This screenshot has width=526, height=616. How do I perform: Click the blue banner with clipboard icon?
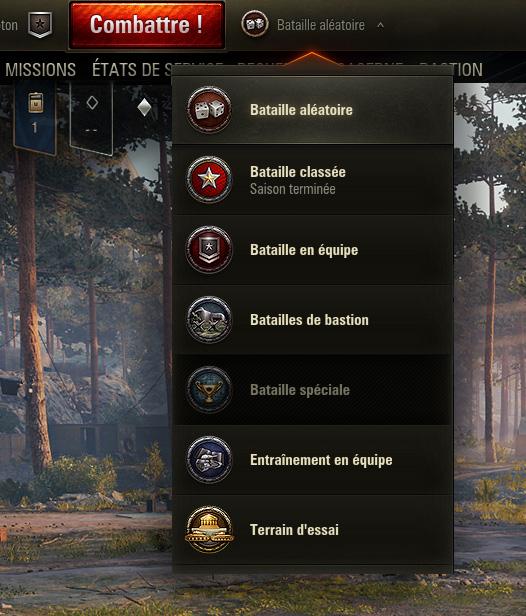pyautogui.click(x=35, y=117)
